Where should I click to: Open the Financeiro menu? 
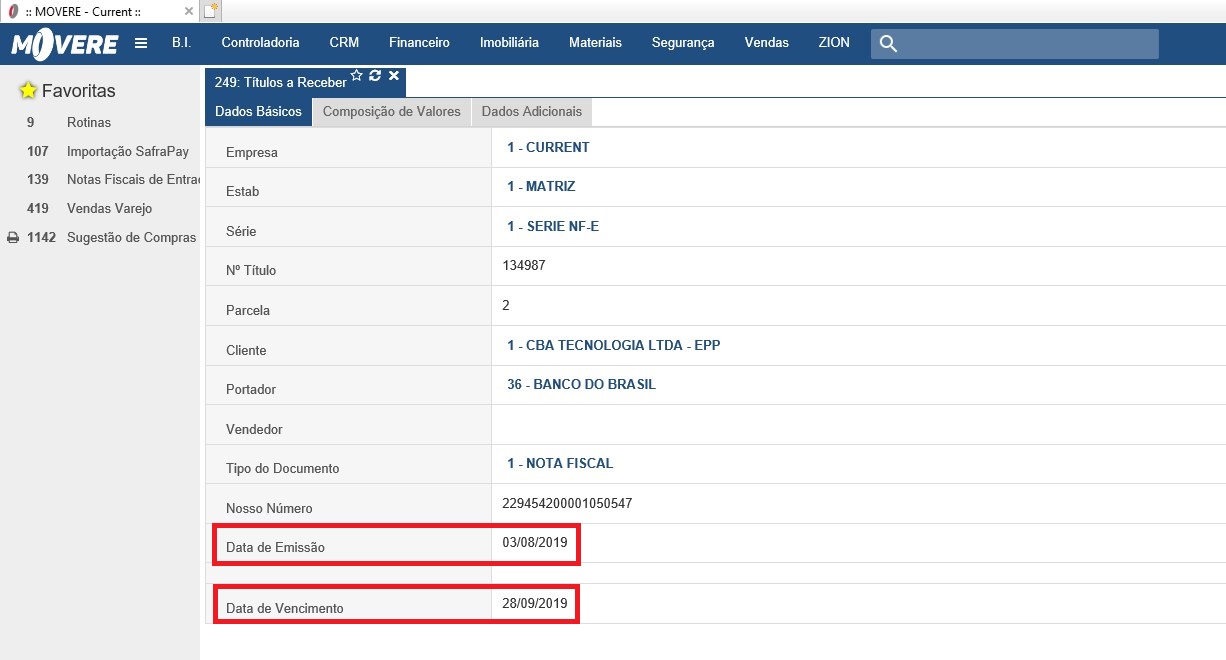419,43
